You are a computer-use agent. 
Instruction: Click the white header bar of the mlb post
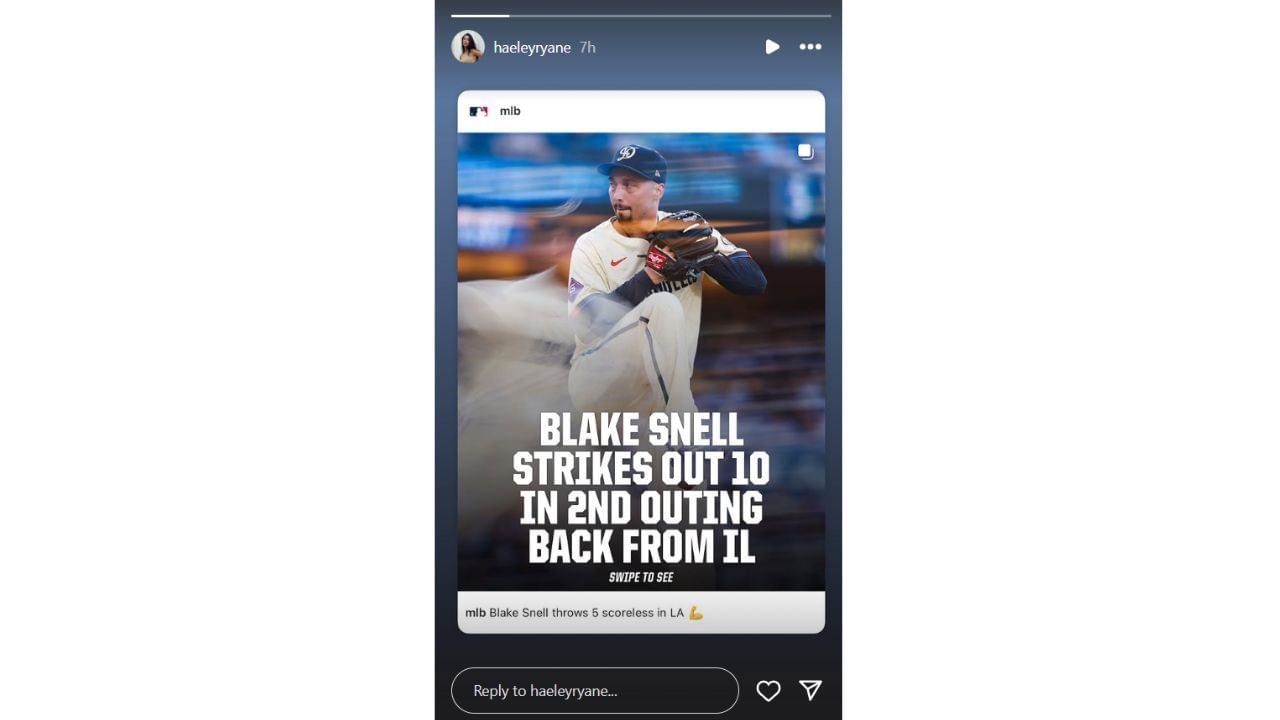tap(641, 112)
